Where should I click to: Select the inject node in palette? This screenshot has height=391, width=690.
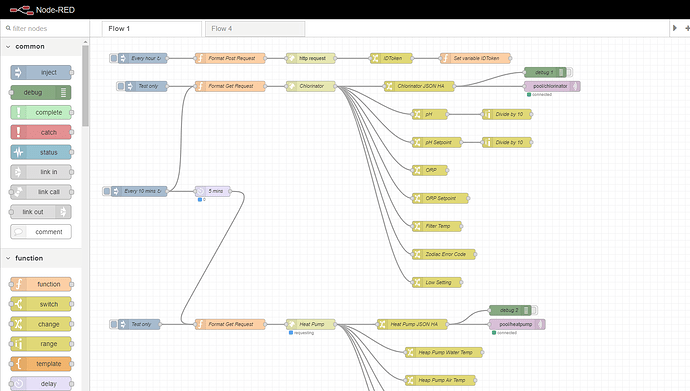tap(41, 73)
